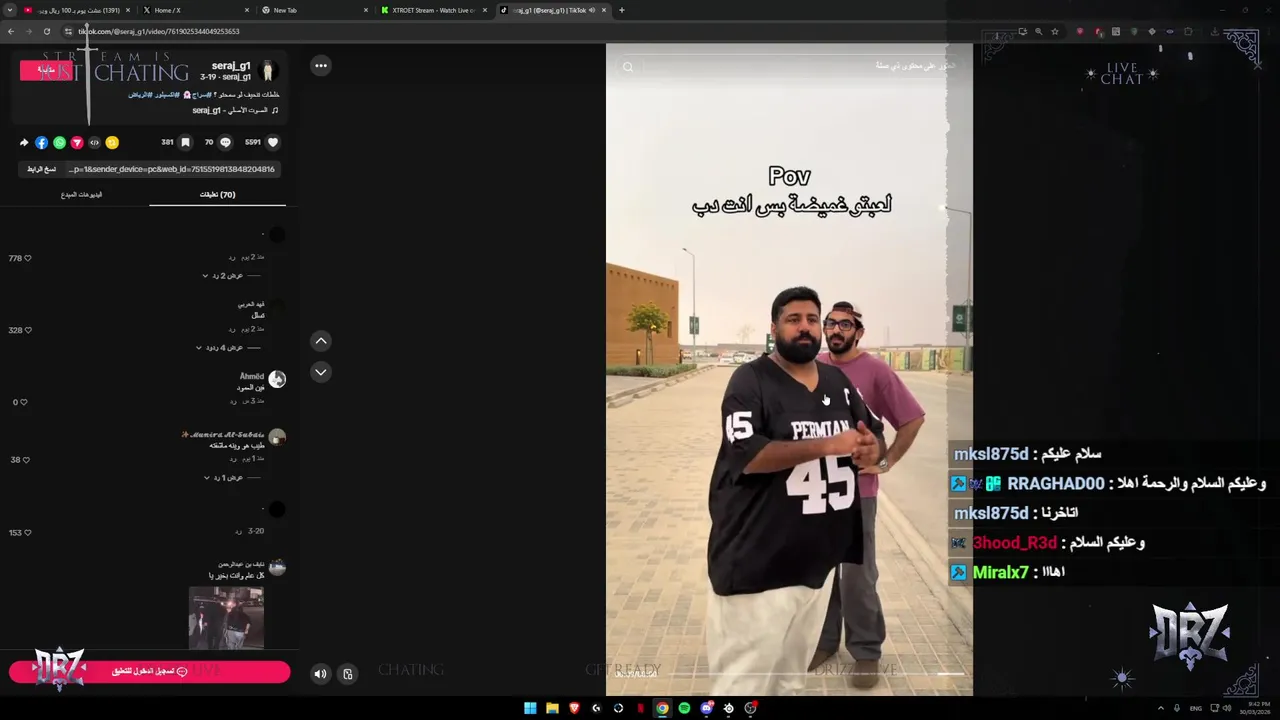Share video to WhatsApp
Screen dimensions: 1280x720
coord(59,143)
